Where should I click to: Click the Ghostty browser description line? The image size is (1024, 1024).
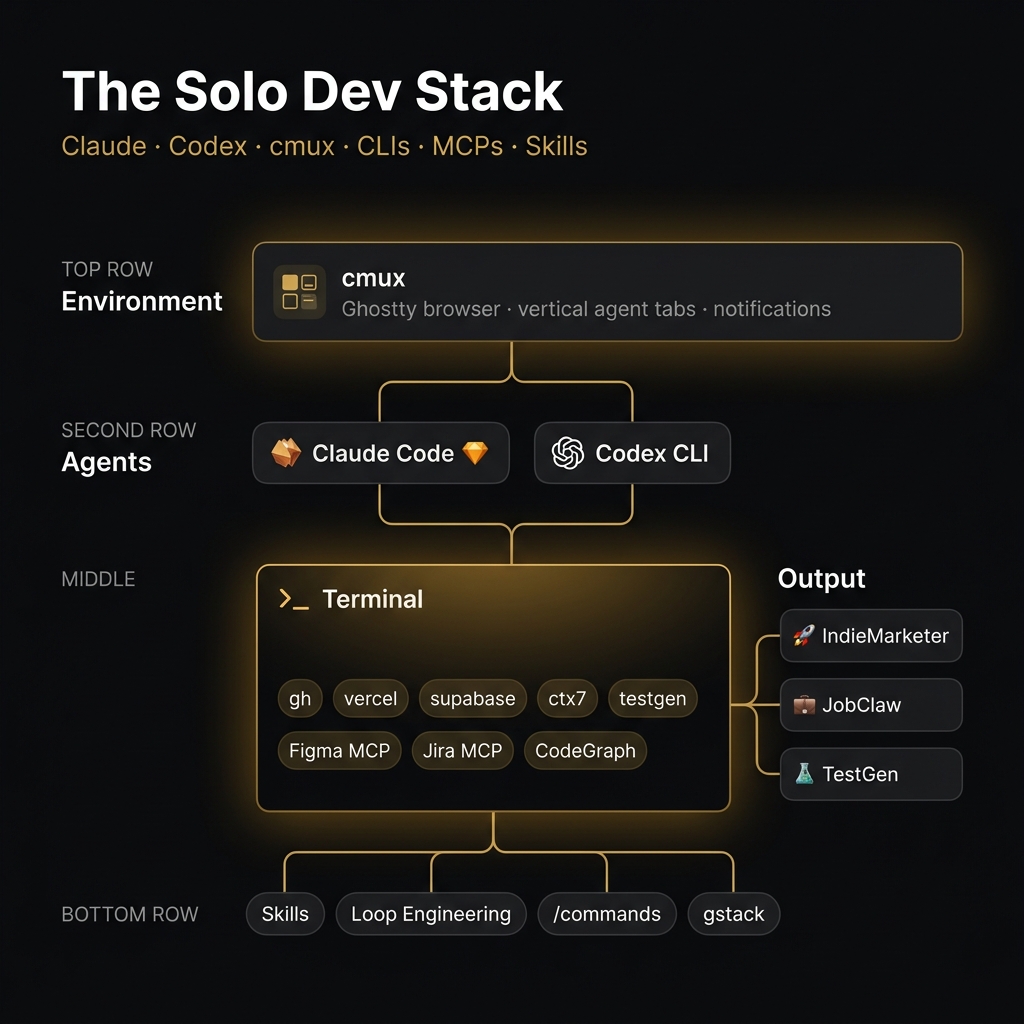click(x=586, y=309)
